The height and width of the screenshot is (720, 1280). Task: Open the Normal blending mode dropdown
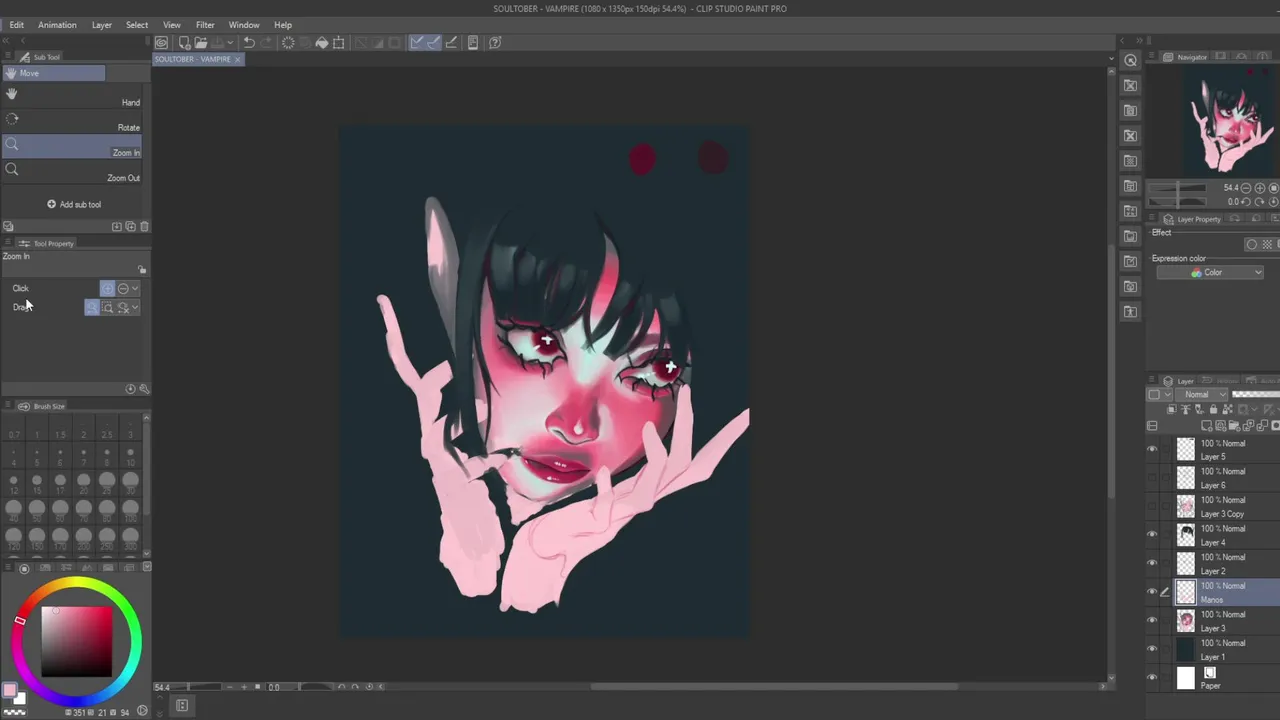pyautogui.click(x=1202, y=394)
